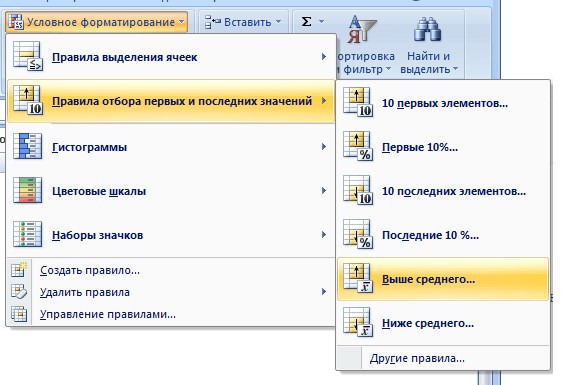Expand arrow next to Цветовые шкалы
This screenshot has height=385, width=566.
[x=324, y=191]
